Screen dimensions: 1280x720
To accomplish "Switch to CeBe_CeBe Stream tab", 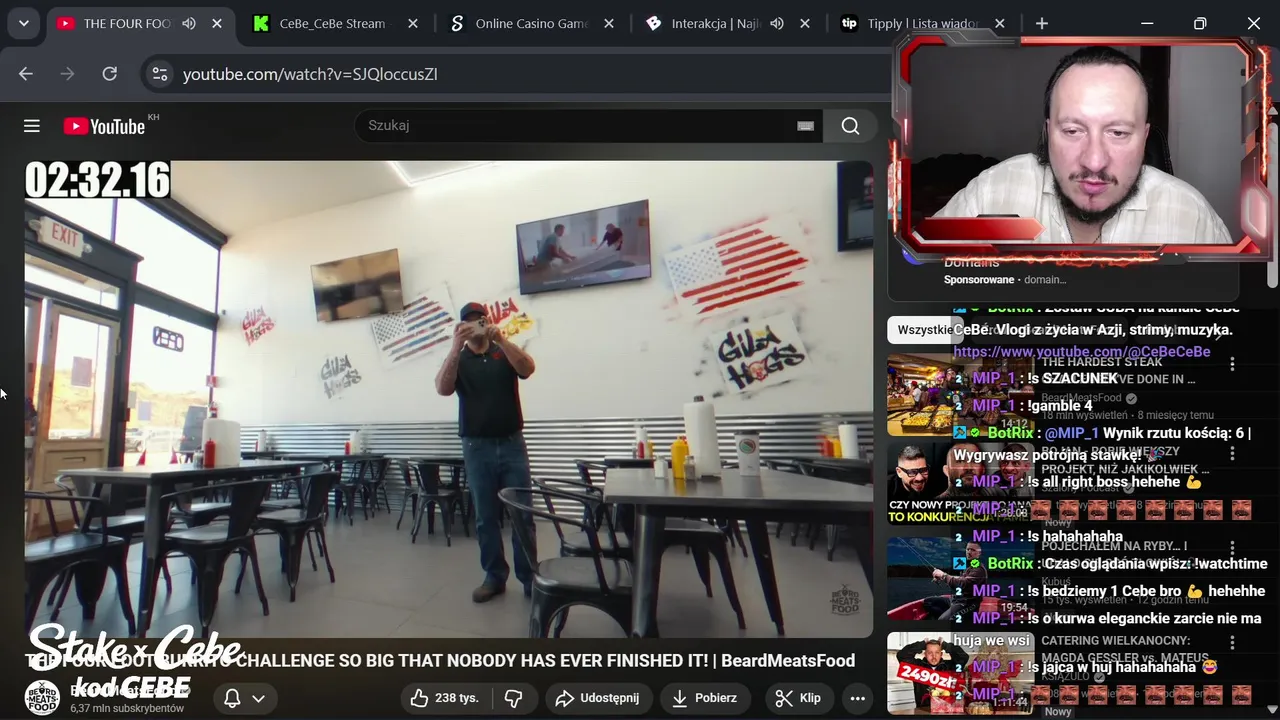I will tap(332, 23).
